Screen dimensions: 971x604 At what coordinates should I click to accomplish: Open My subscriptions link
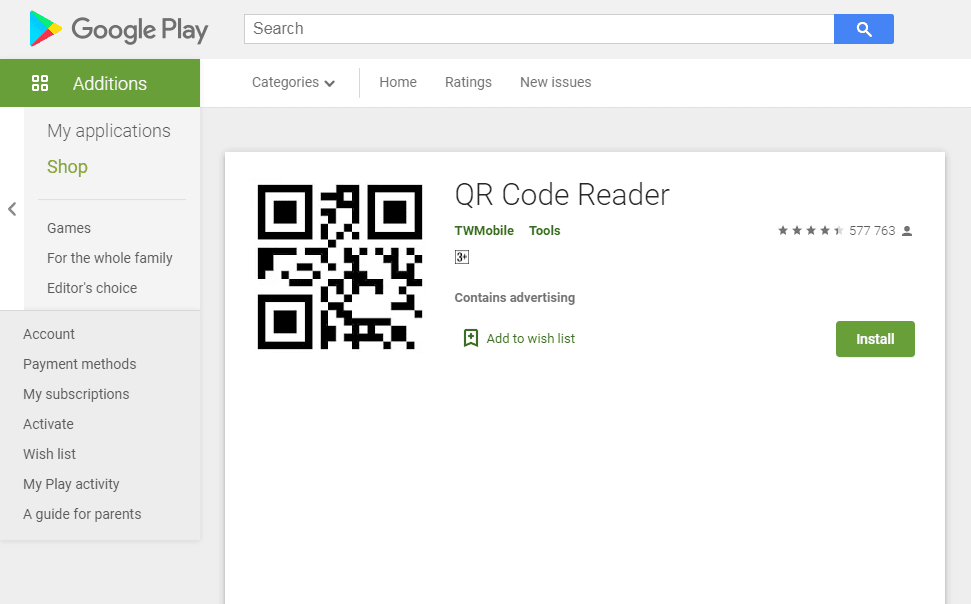76,394
